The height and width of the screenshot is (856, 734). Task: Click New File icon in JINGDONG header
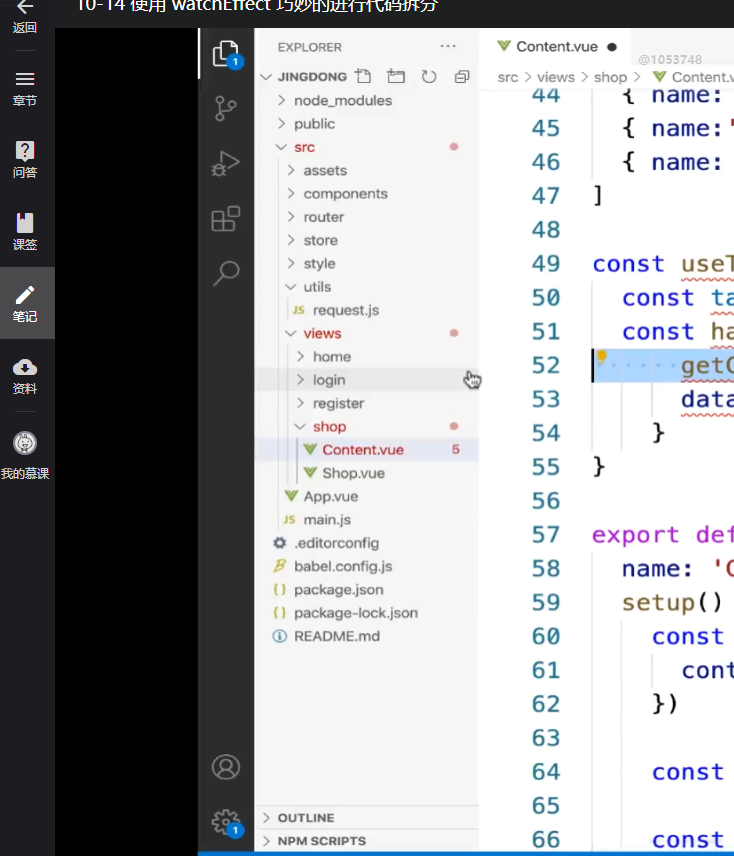click(363, 76)
